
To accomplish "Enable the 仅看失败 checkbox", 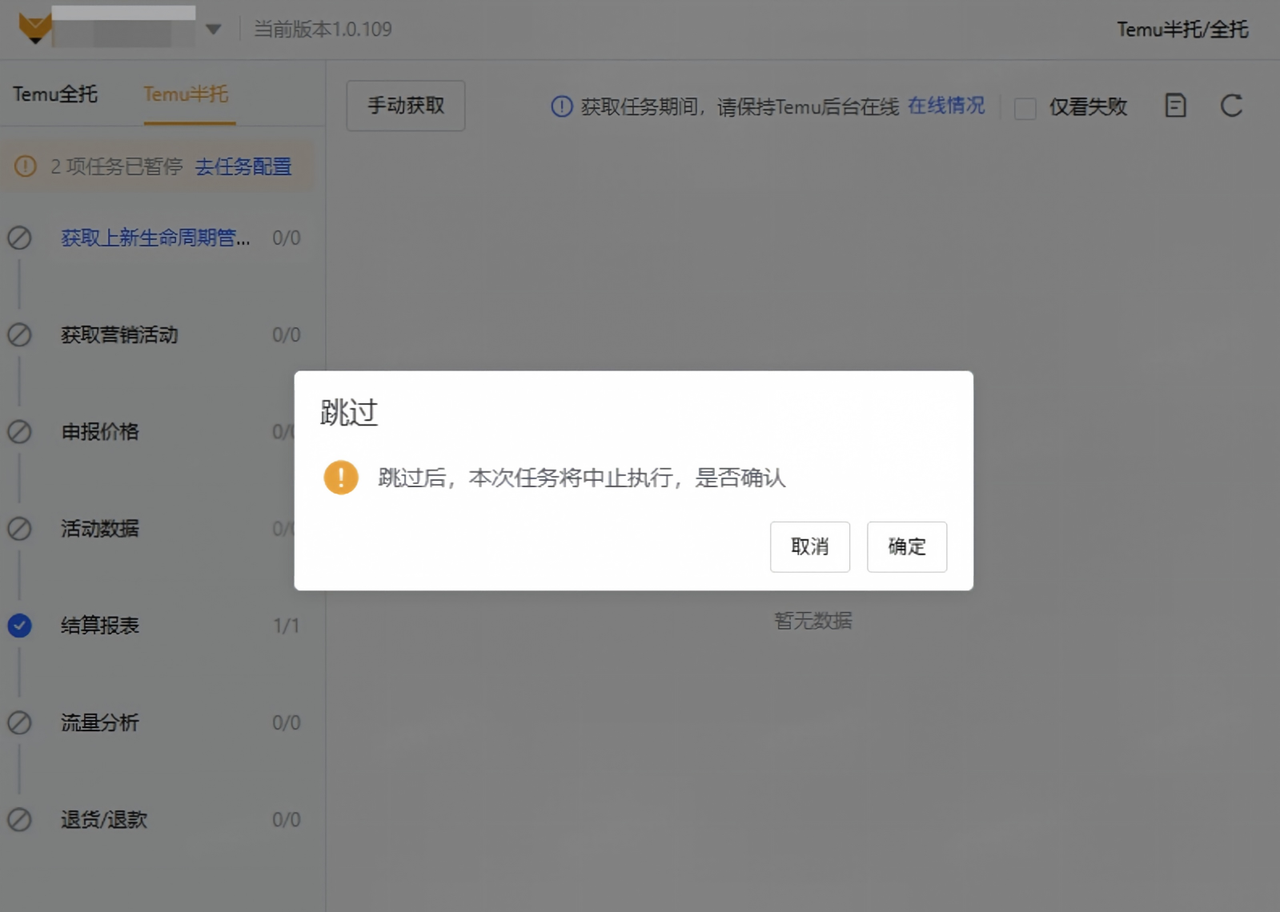I will point(1025,108).
